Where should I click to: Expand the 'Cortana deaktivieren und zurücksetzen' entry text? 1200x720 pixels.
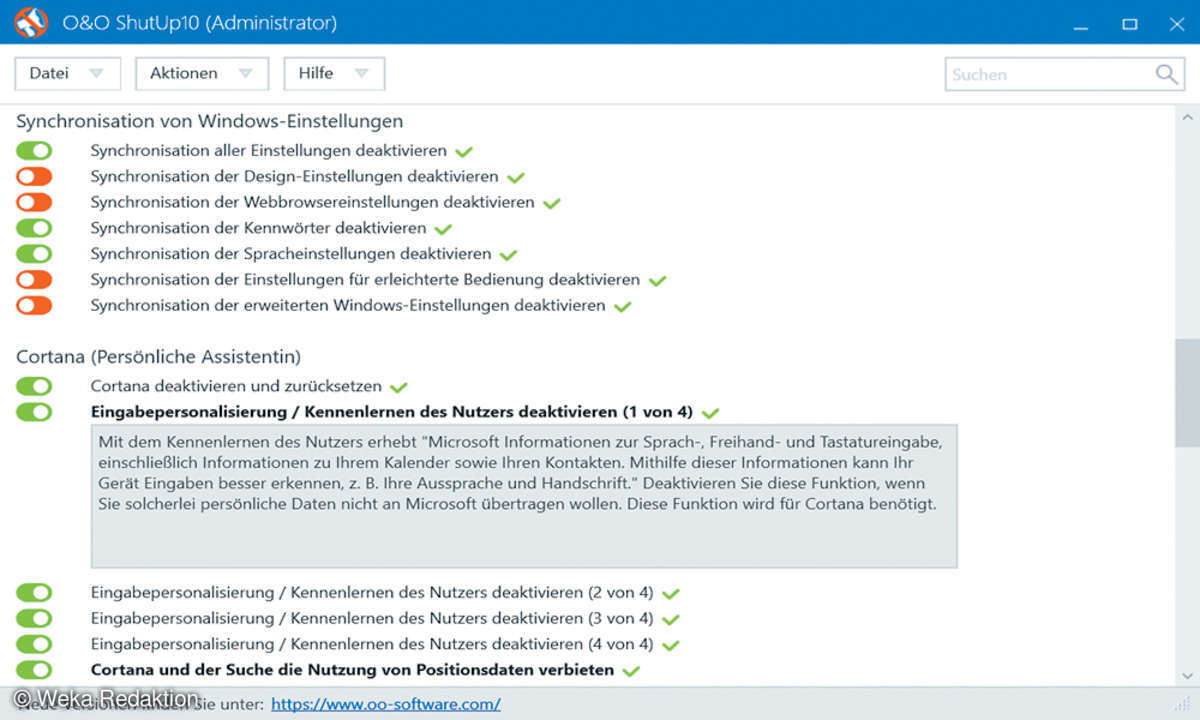pyautogui.click(x=236, y=386)
